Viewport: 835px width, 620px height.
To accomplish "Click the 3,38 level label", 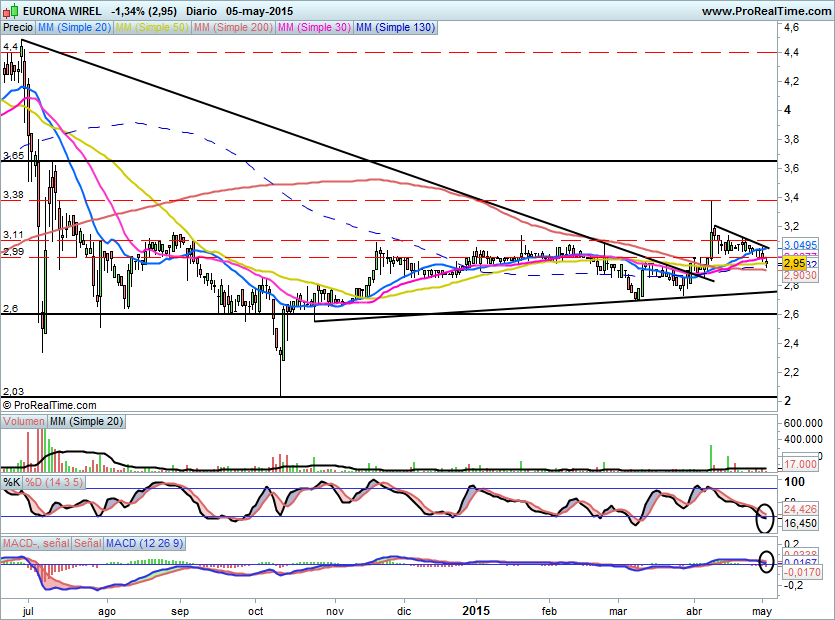I will [x=13, y=195].
